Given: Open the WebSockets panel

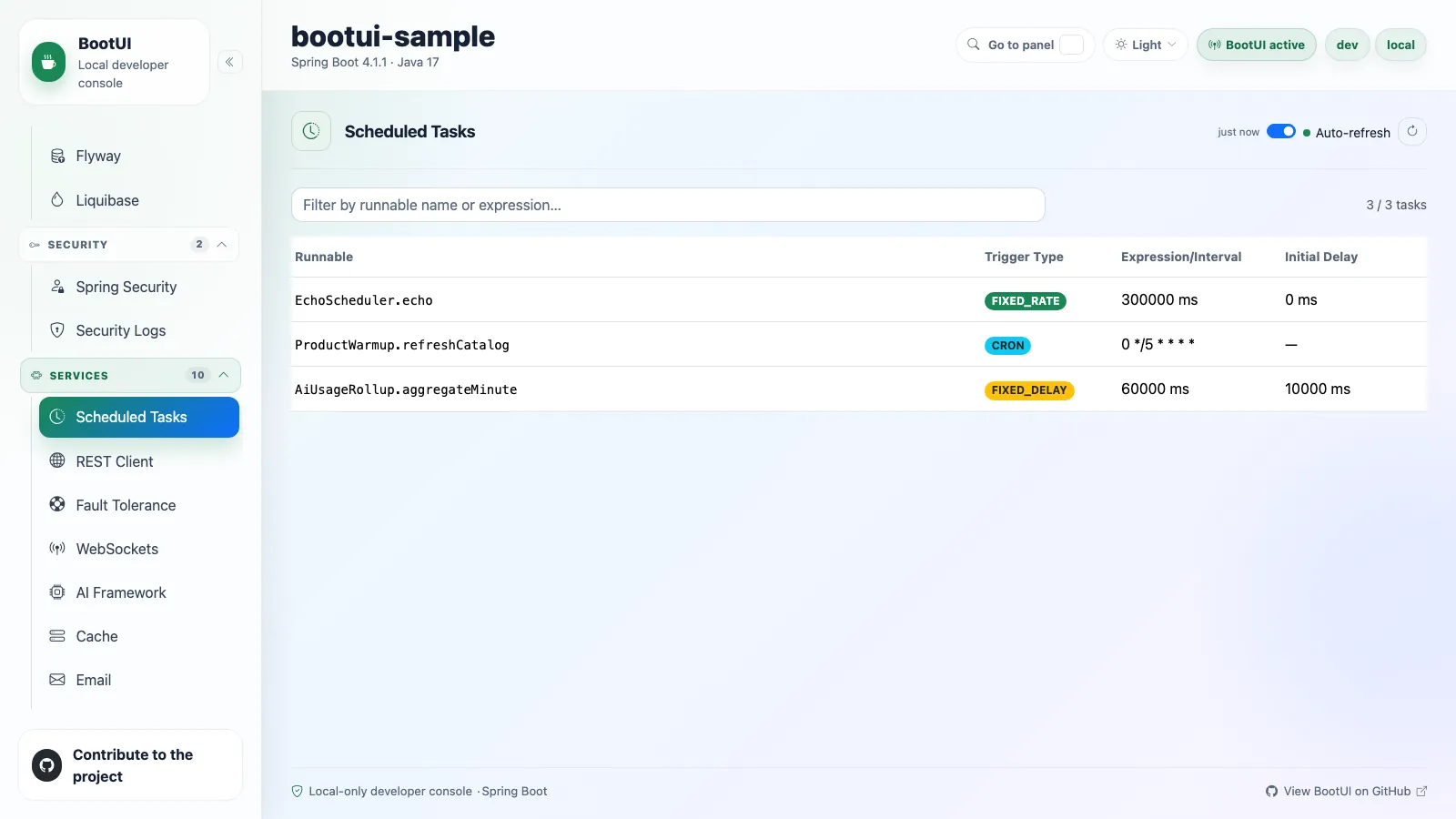Looking at the screenshot, I should point(139,549).
